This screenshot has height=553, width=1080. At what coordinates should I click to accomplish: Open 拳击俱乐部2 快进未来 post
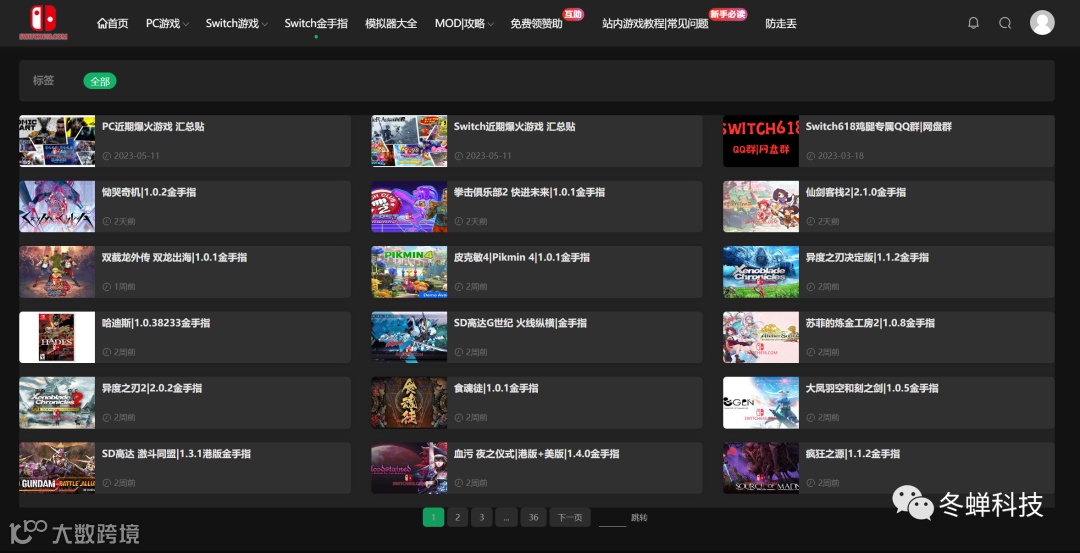click(529, 192)
